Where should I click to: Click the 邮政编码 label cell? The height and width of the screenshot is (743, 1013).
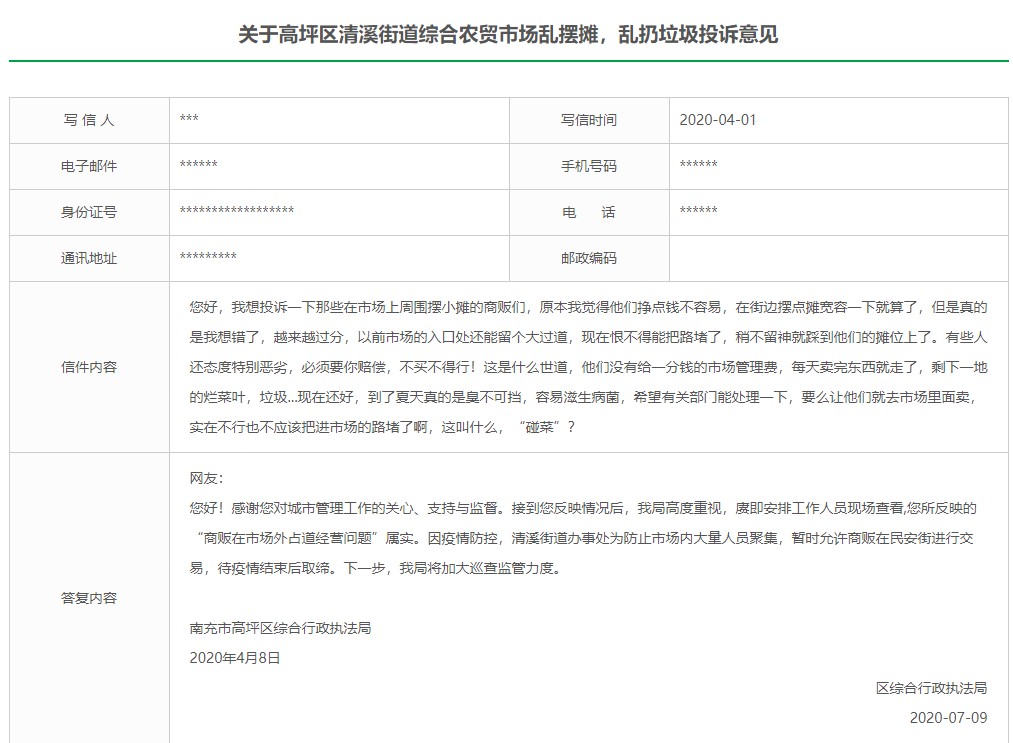[588, 258]
